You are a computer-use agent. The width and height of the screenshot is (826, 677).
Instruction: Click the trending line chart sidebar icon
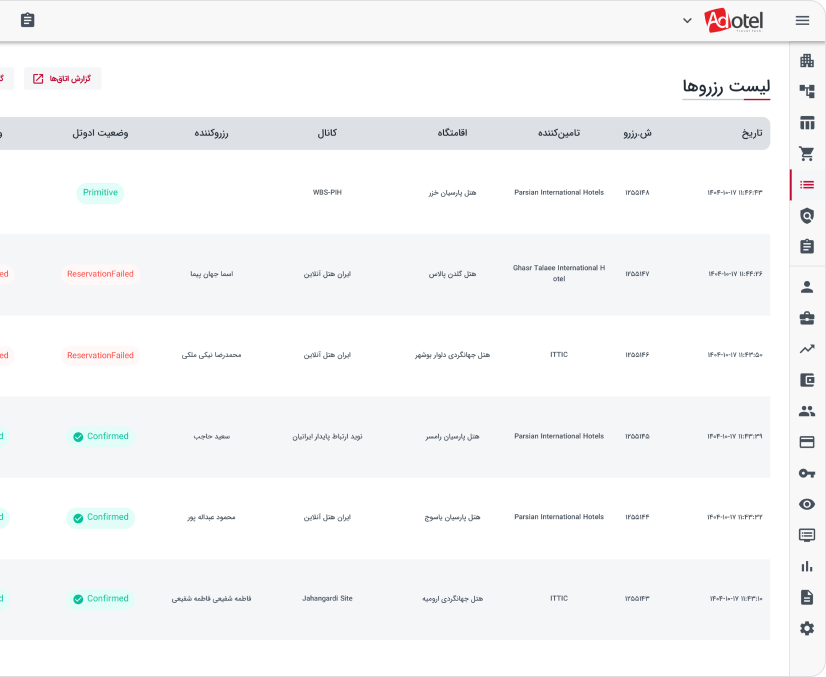(807, 349)
